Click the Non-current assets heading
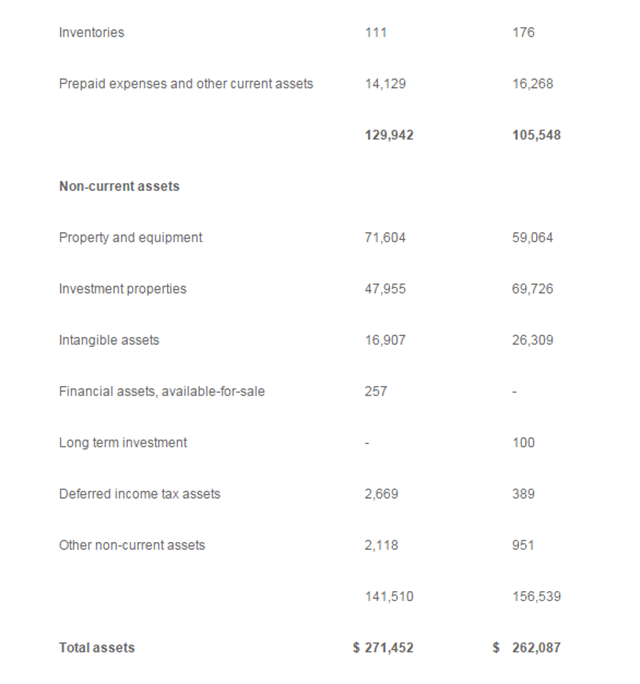 pos(119,186)
